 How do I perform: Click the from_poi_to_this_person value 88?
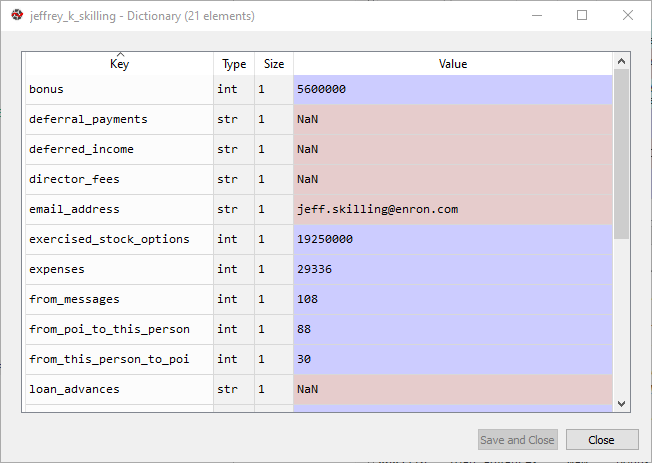coord(452,329)
